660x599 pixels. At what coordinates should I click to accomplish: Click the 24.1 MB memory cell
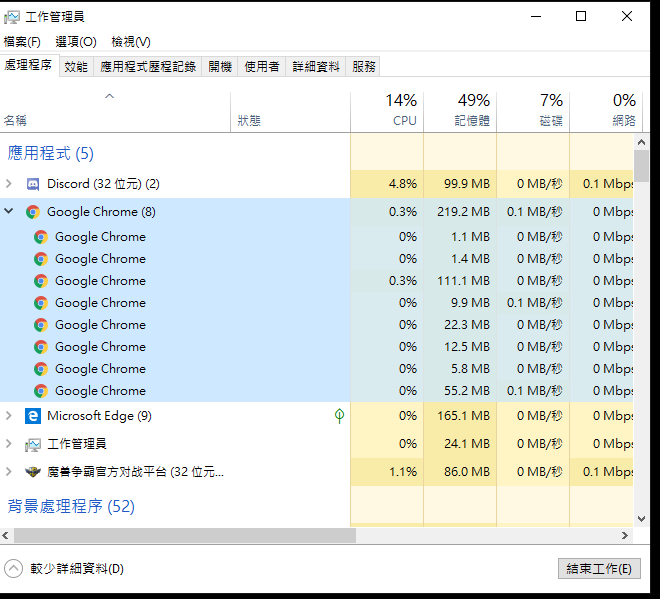click(x=460, y=444)
